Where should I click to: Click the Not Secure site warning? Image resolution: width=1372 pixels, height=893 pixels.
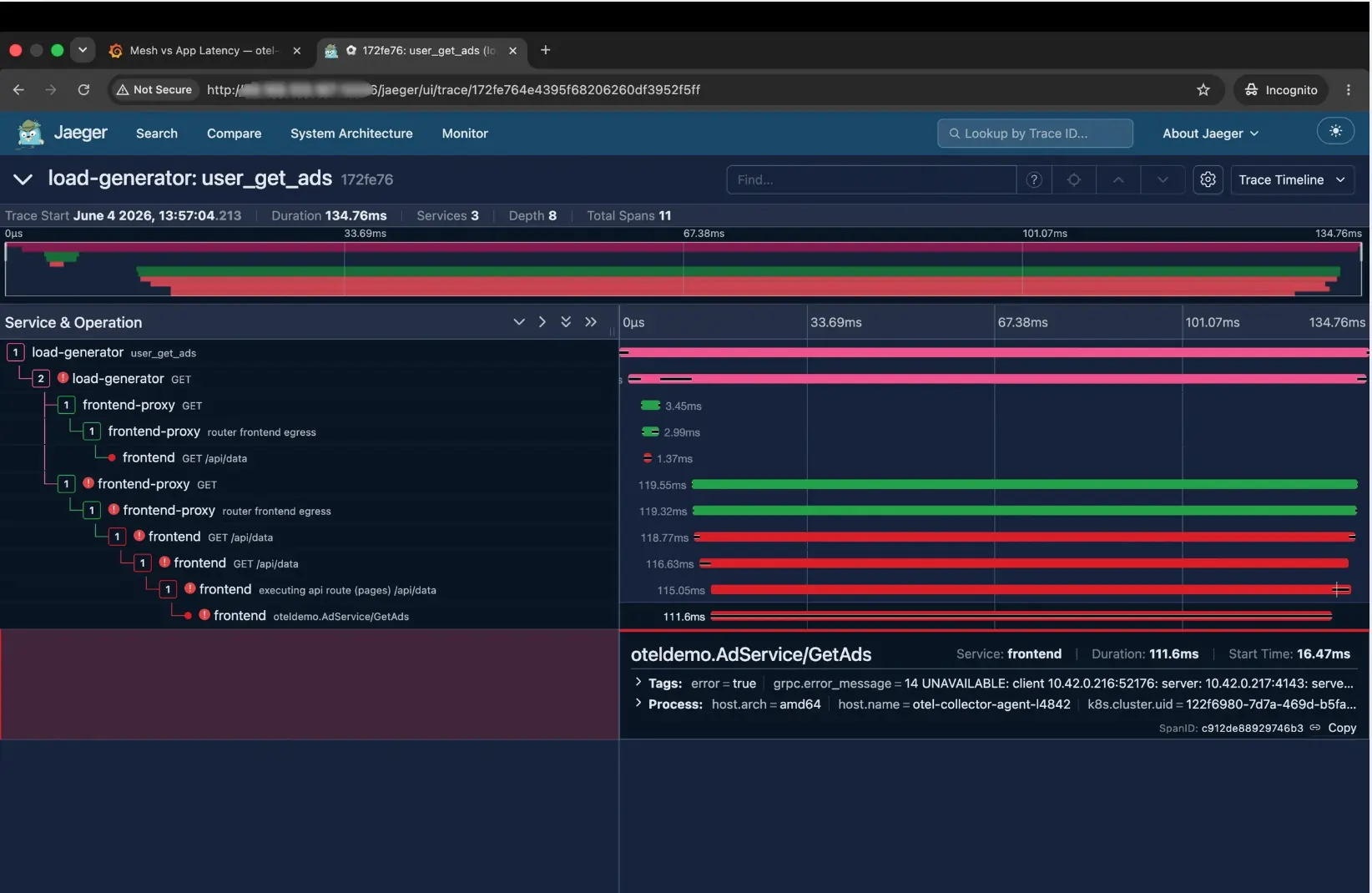point(154,89)
